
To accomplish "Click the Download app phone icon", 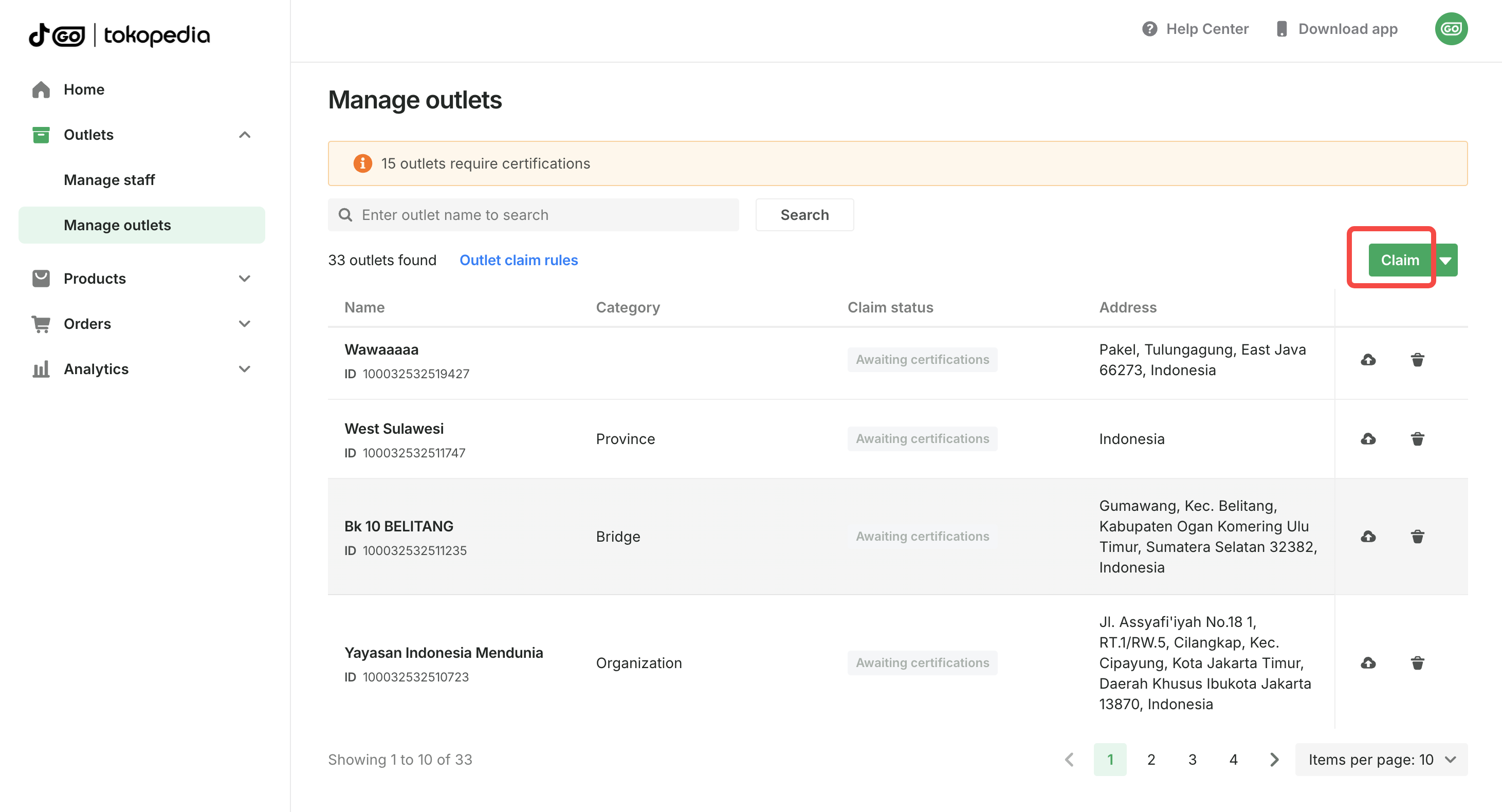I will pos(1281,29).
